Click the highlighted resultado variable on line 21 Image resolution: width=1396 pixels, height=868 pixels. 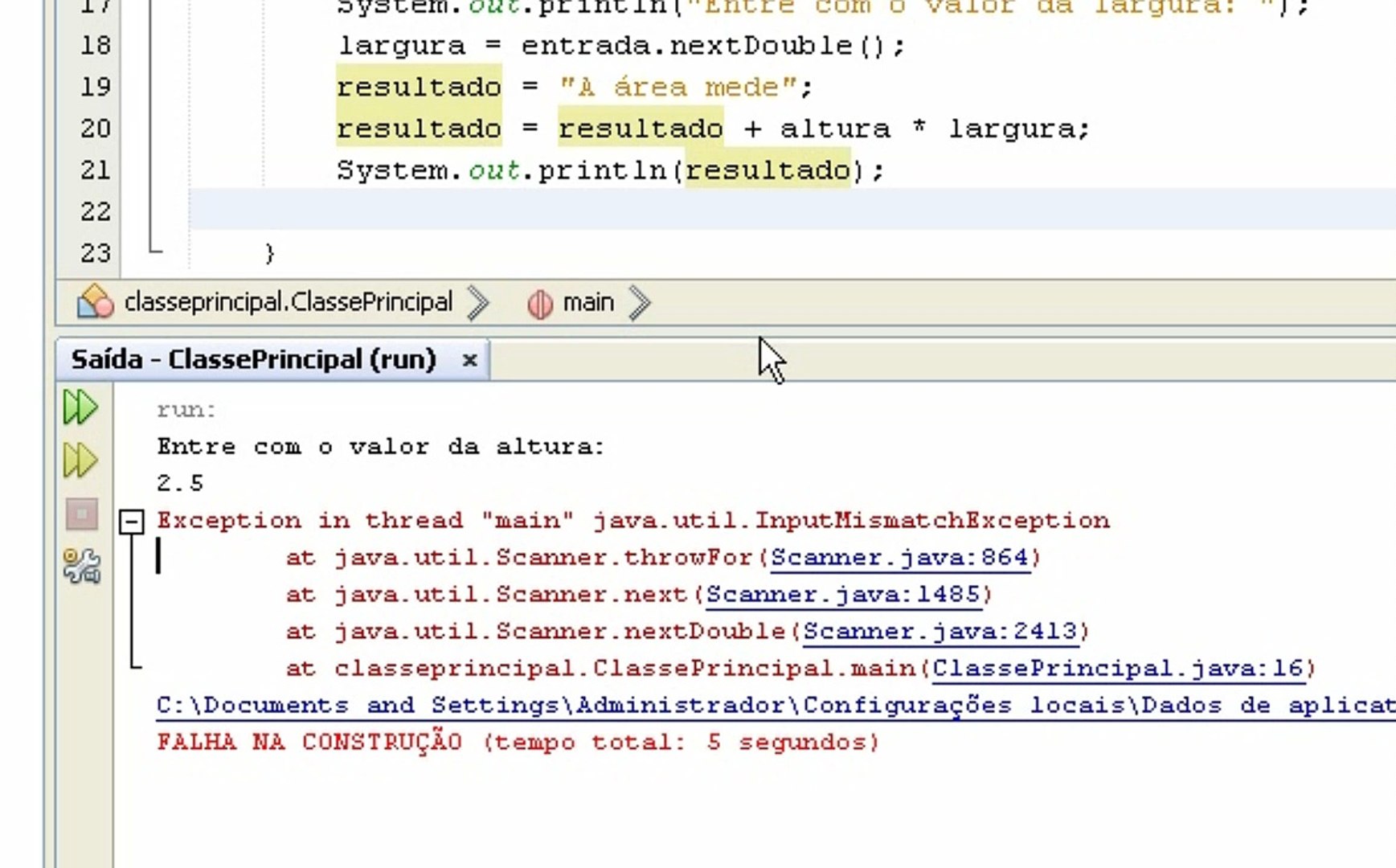(767, 170)
